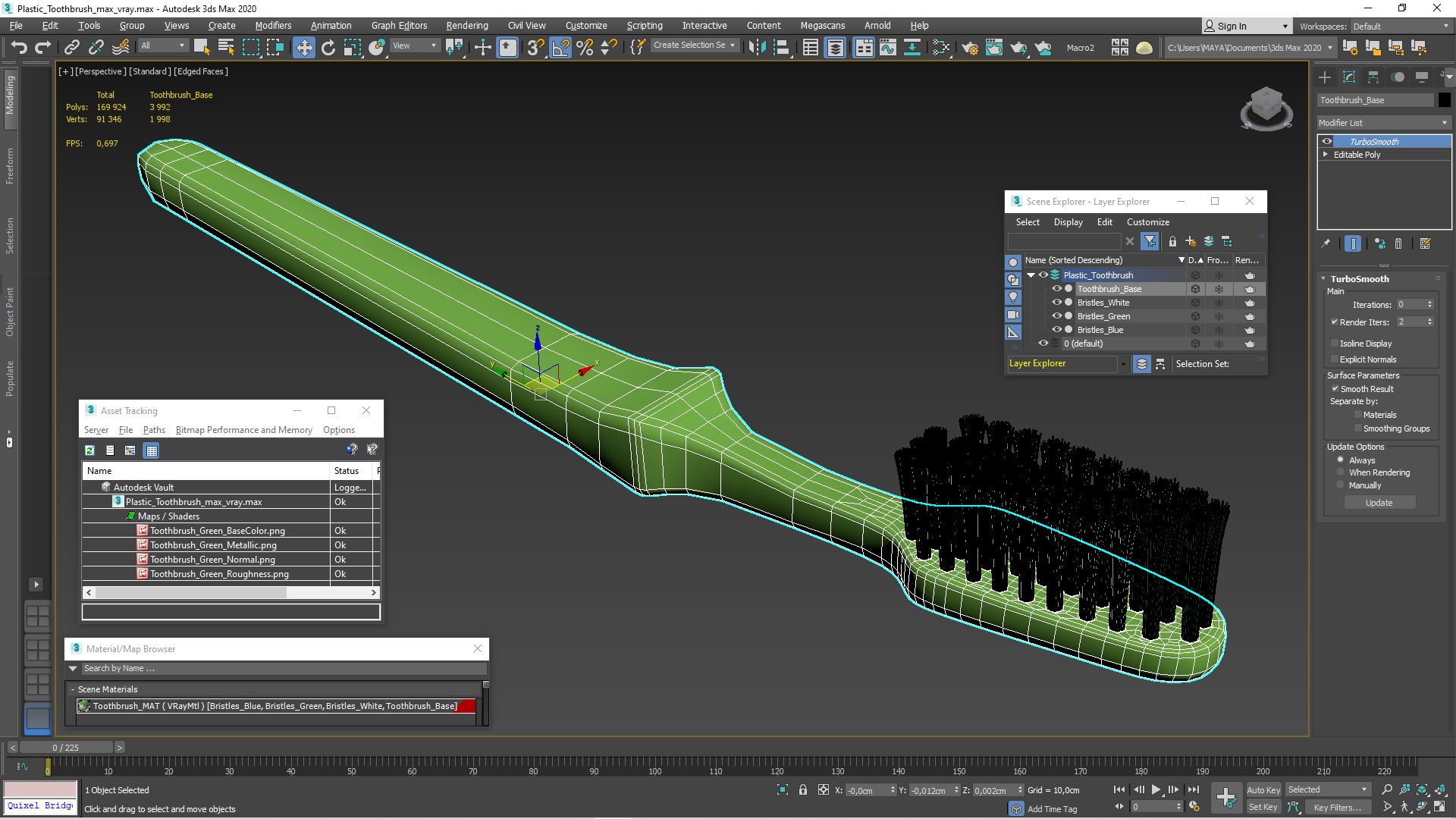Collapse the TurboSmooth rollout
This screenshot has width=1456, height=819.
1323,279
